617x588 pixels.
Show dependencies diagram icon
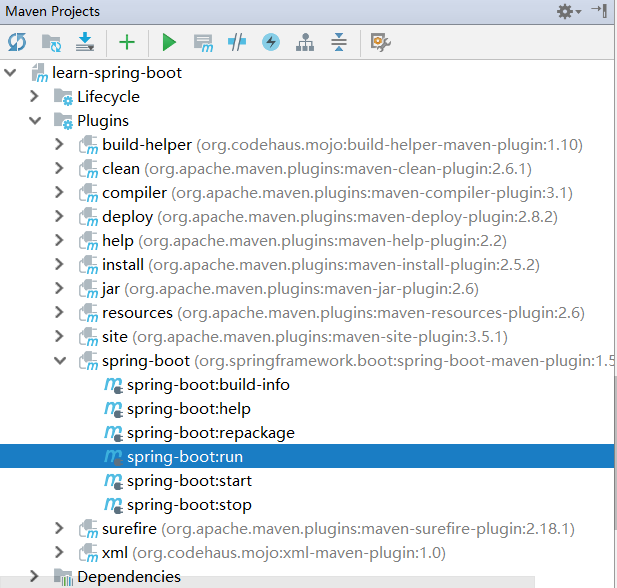click(305, 42)
